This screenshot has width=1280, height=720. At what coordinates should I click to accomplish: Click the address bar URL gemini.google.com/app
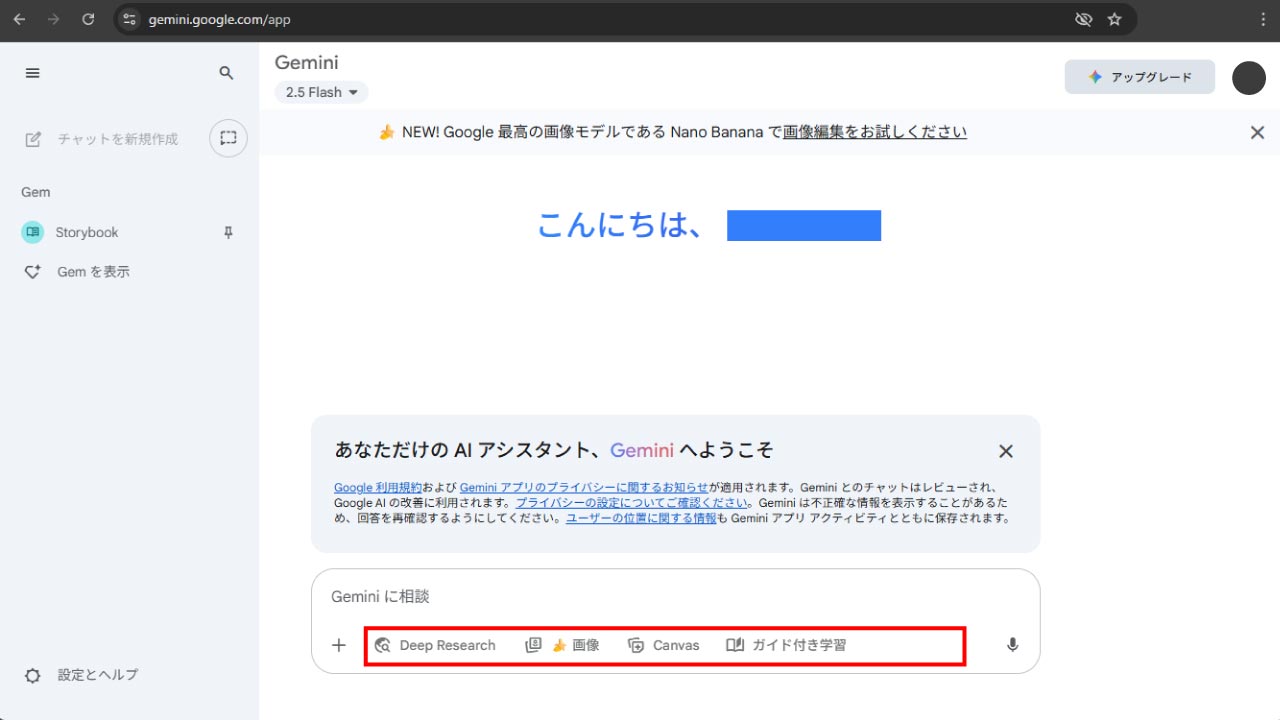pos(220,19)
